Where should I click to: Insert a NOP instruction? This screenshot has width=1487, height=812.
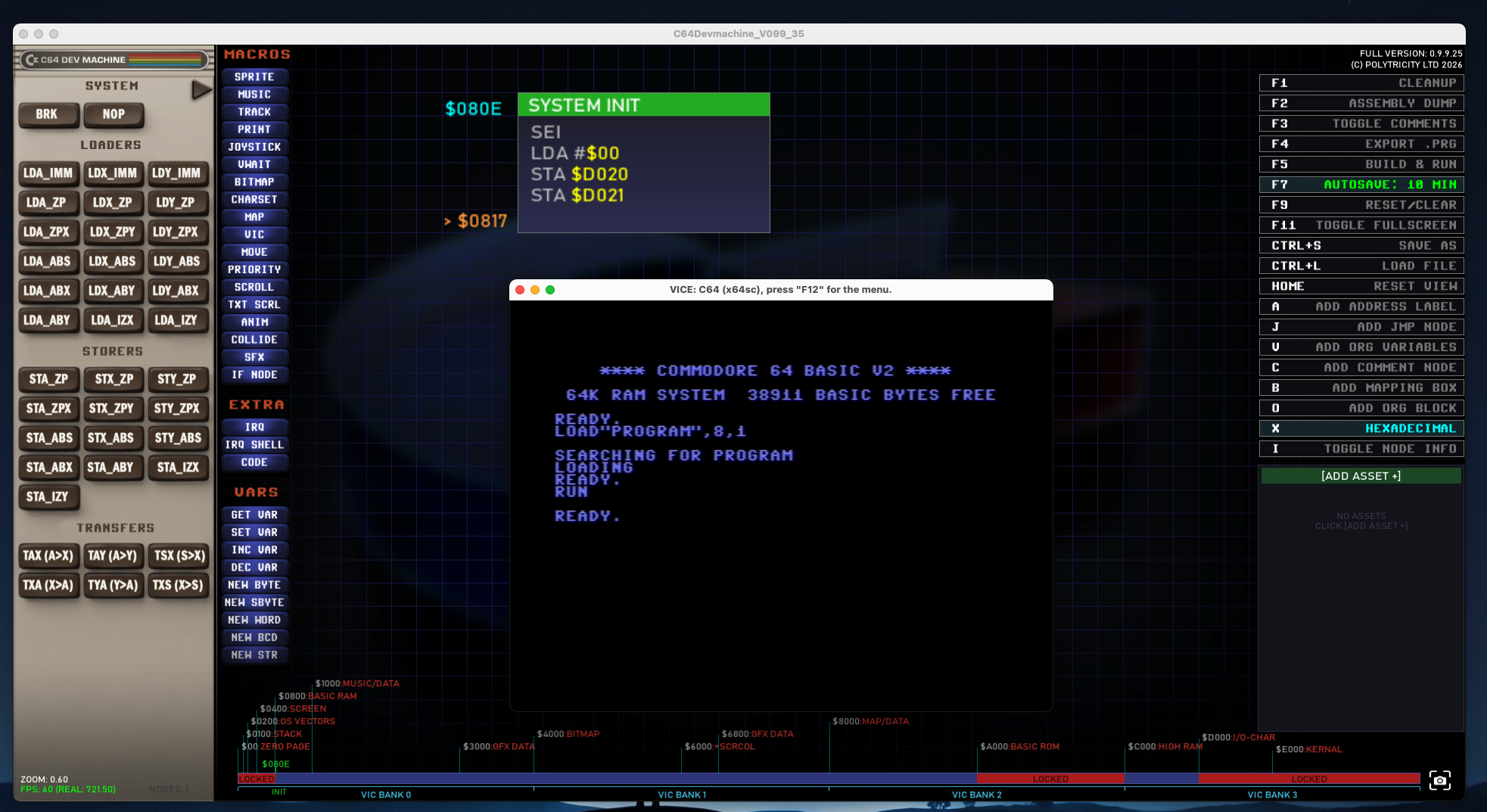pyautogui.click(x=114, y=114)
